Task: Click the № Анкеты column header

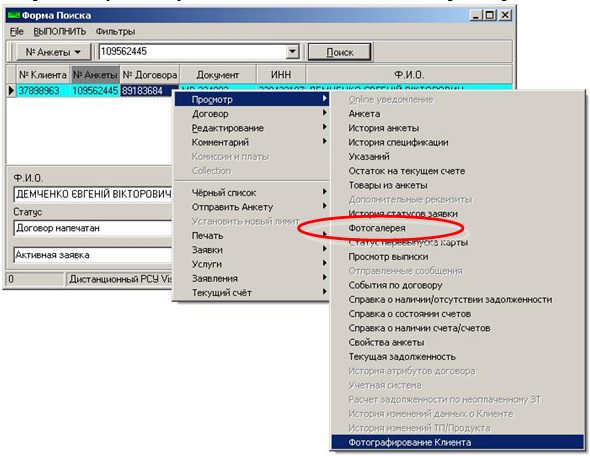Action: tap(95, 75)
